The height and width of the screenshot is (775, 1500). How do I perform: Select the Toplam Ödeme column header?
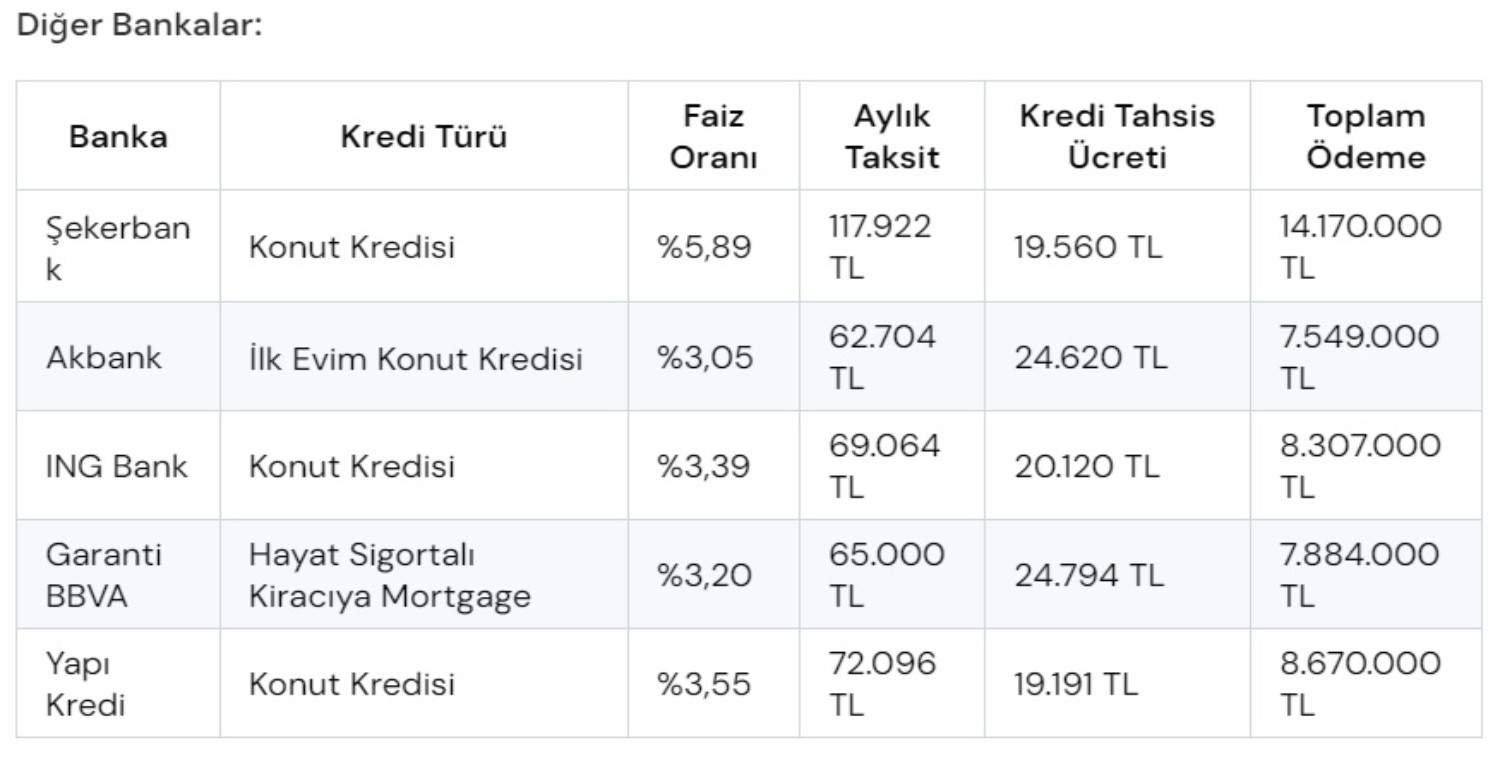(1366, 137)
